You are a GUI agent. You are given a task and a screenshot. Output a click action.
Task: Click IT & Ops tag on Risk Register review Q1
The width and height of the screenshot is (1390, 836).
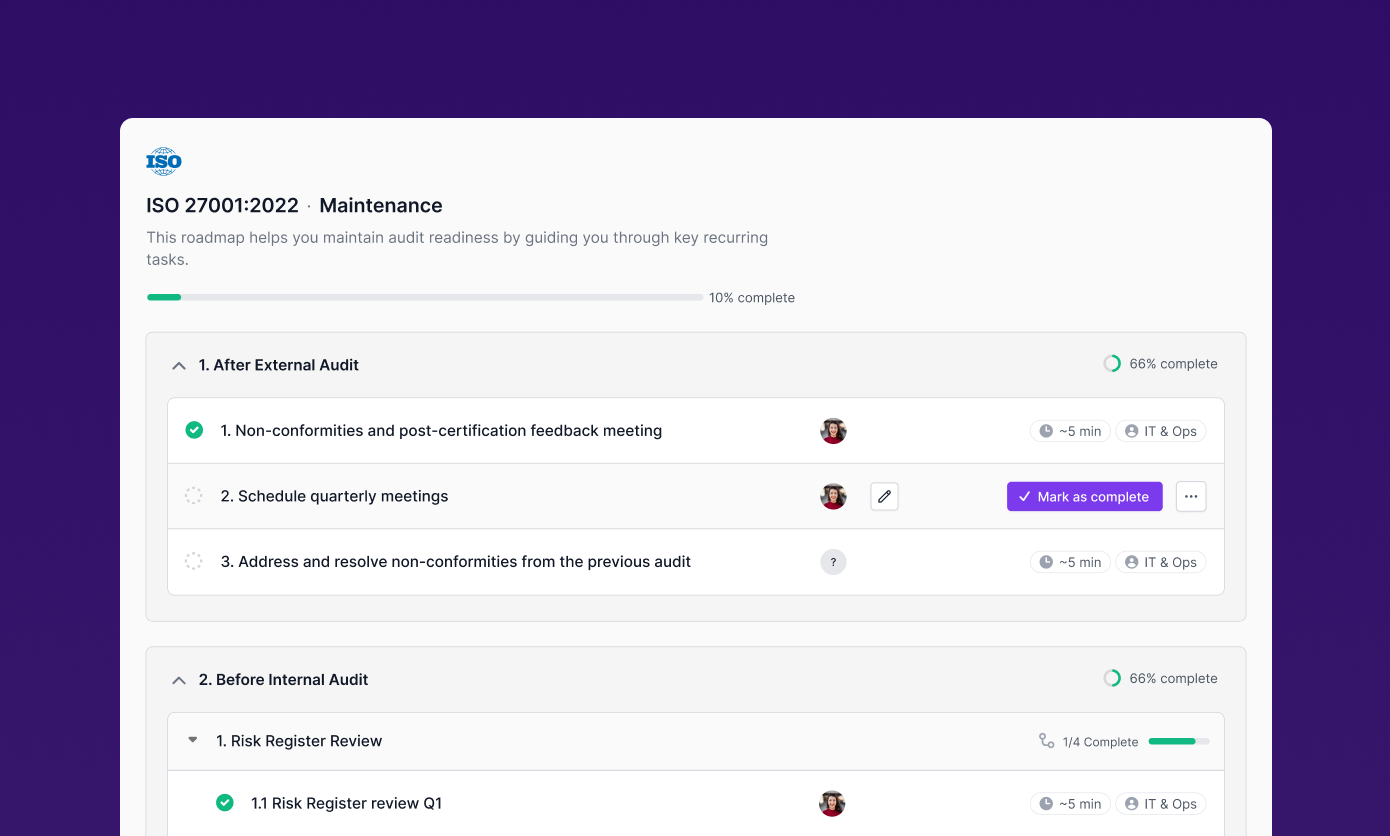(1160, 804)
